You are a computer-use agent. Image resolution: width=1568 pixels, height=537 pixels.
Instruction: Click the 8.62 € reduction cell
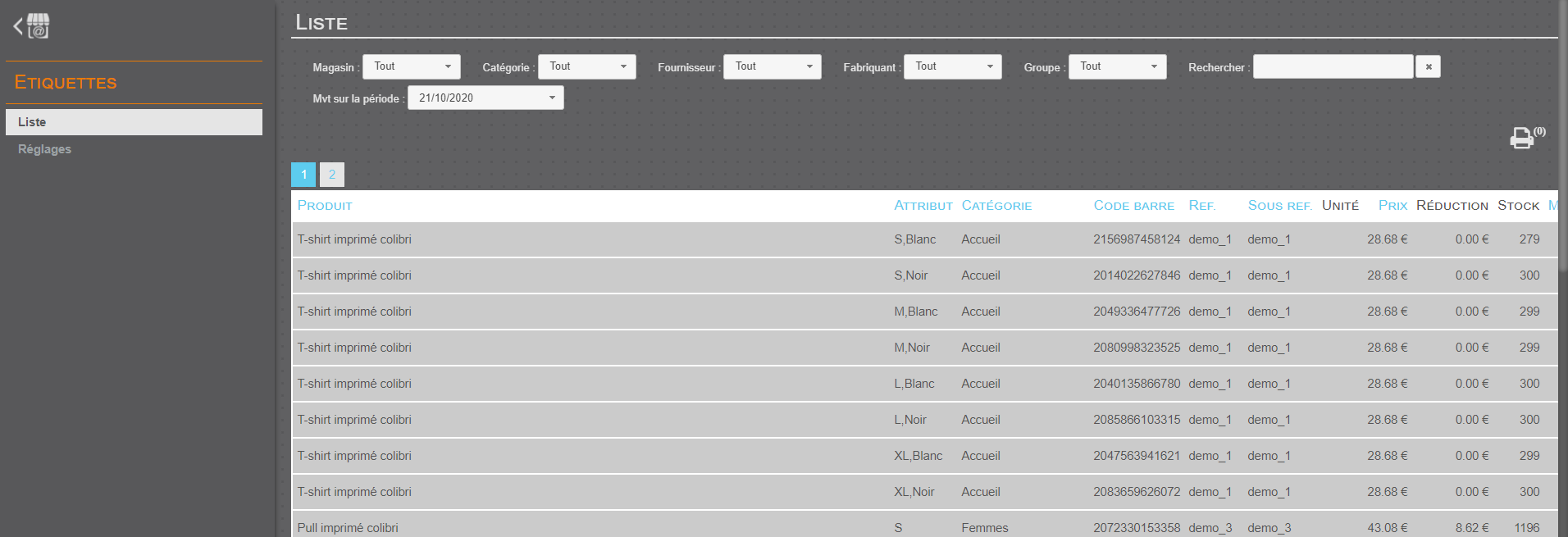click(x=1472, y=528)
